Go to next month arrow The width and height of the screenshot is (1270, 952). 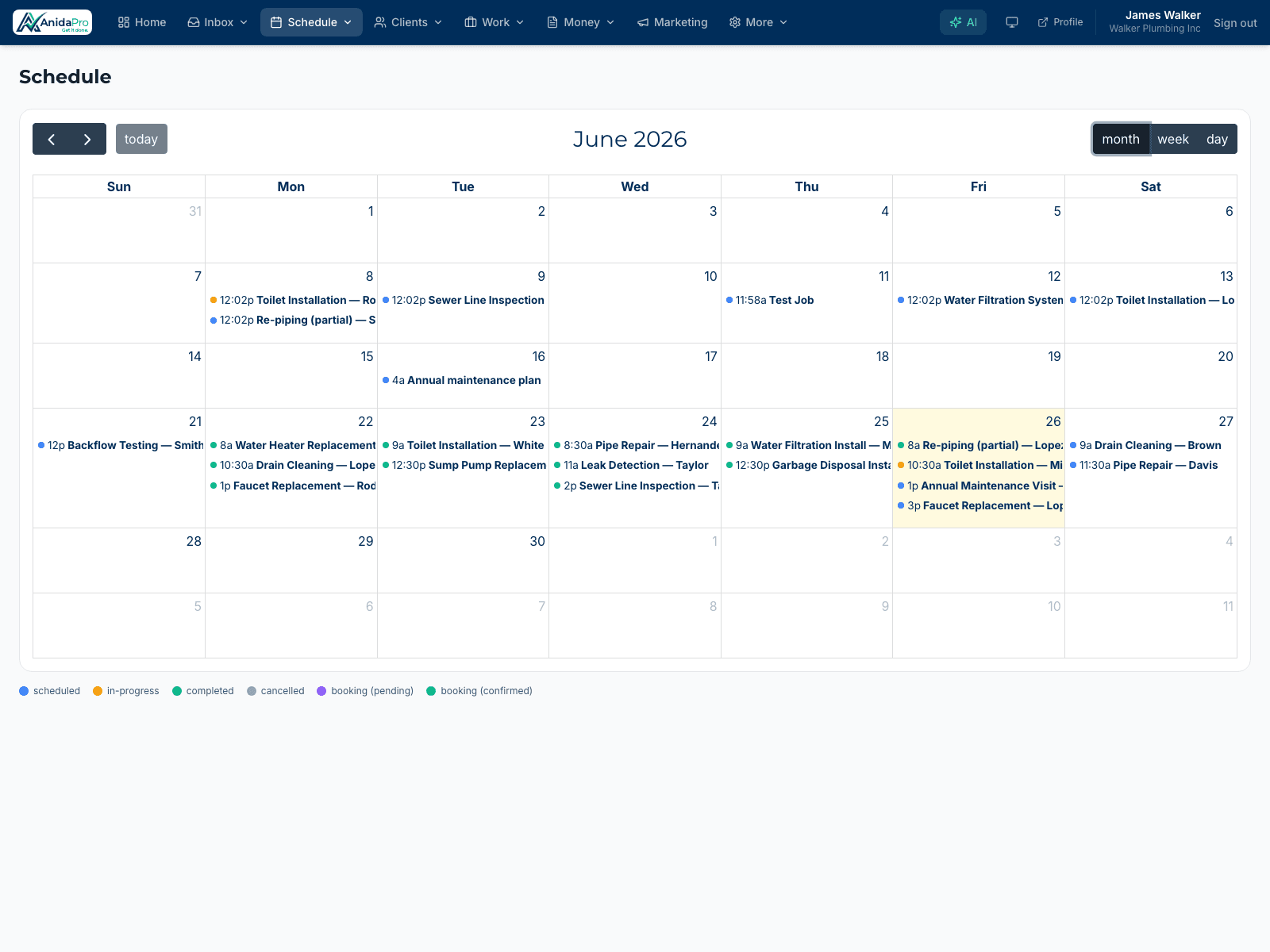tap(87, 139)
